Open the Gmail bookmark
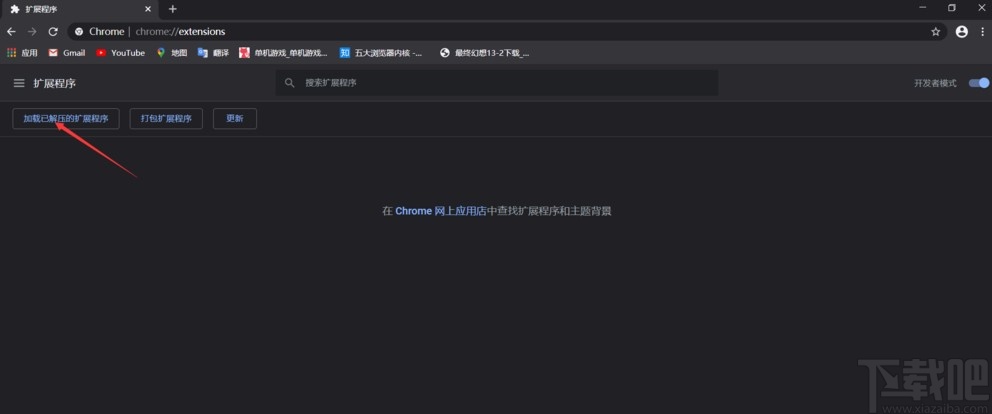The width and height of the screenshot is (992, 414). 66,53
